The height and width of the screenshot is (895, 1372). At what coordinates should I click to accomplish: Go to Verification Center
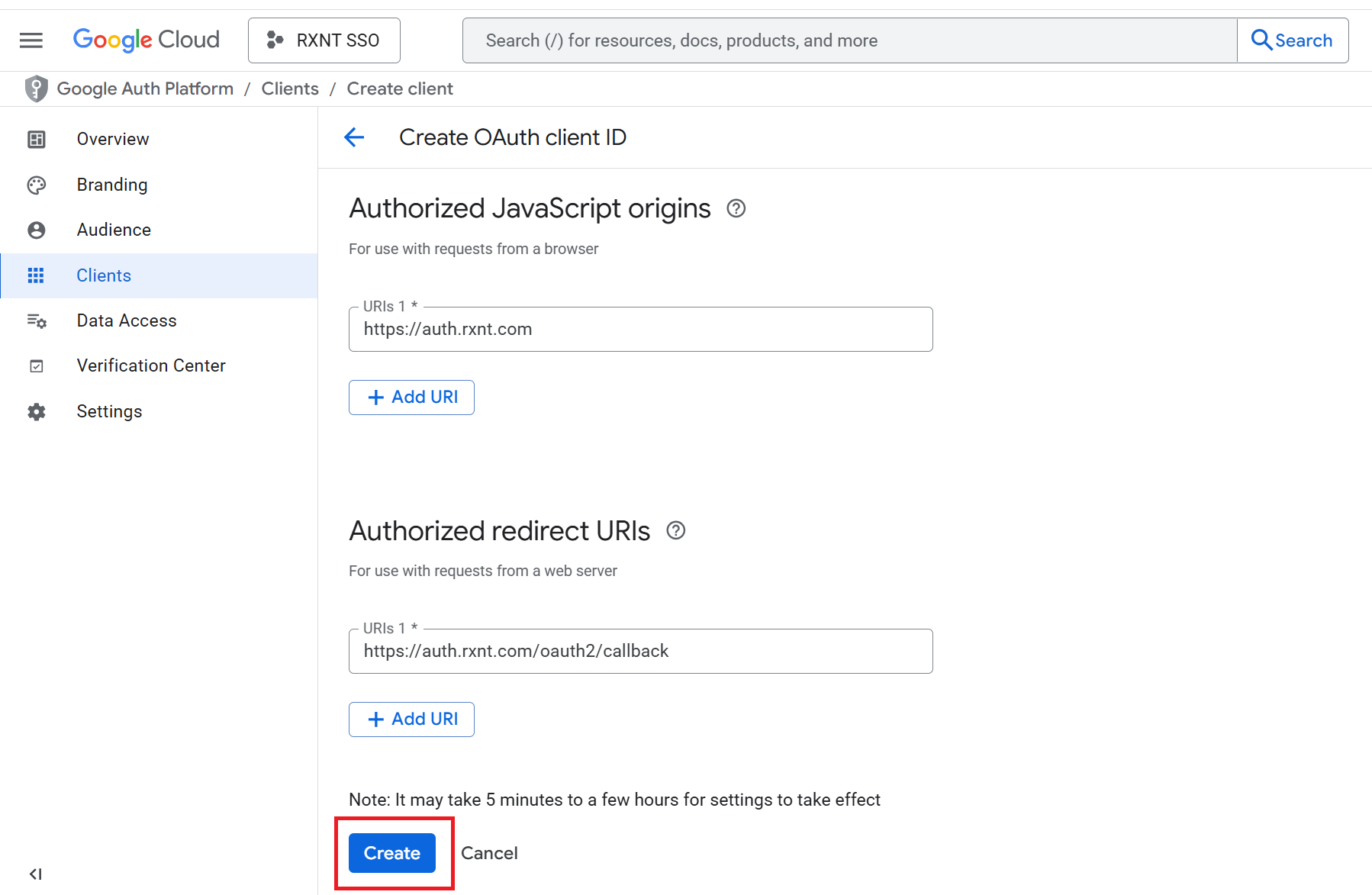[151, 365]
